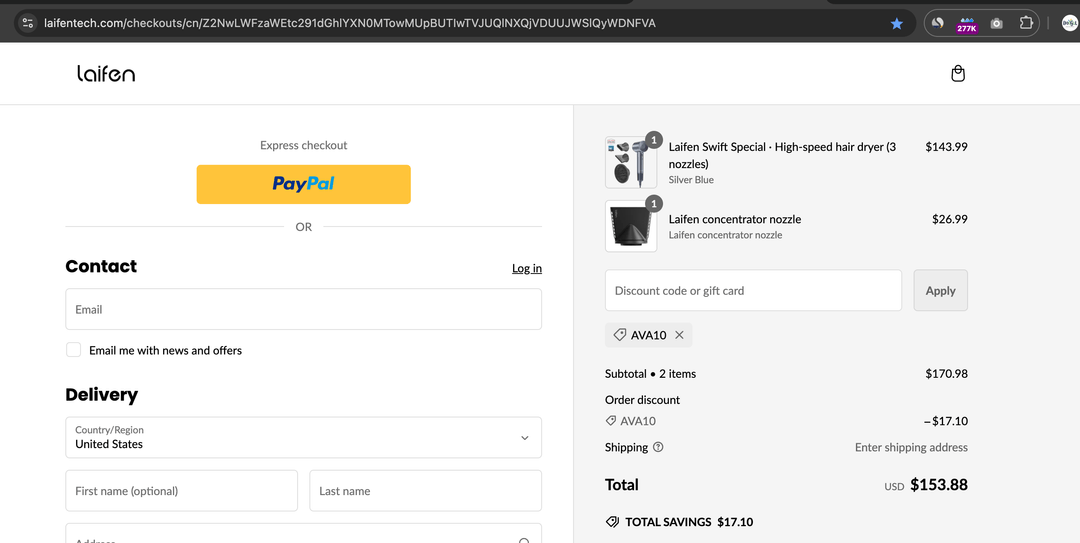The width and height of the screenshot is (1080, 543).
Task: Remove the AVA10 discount code
Action: [x=680, y=335]
